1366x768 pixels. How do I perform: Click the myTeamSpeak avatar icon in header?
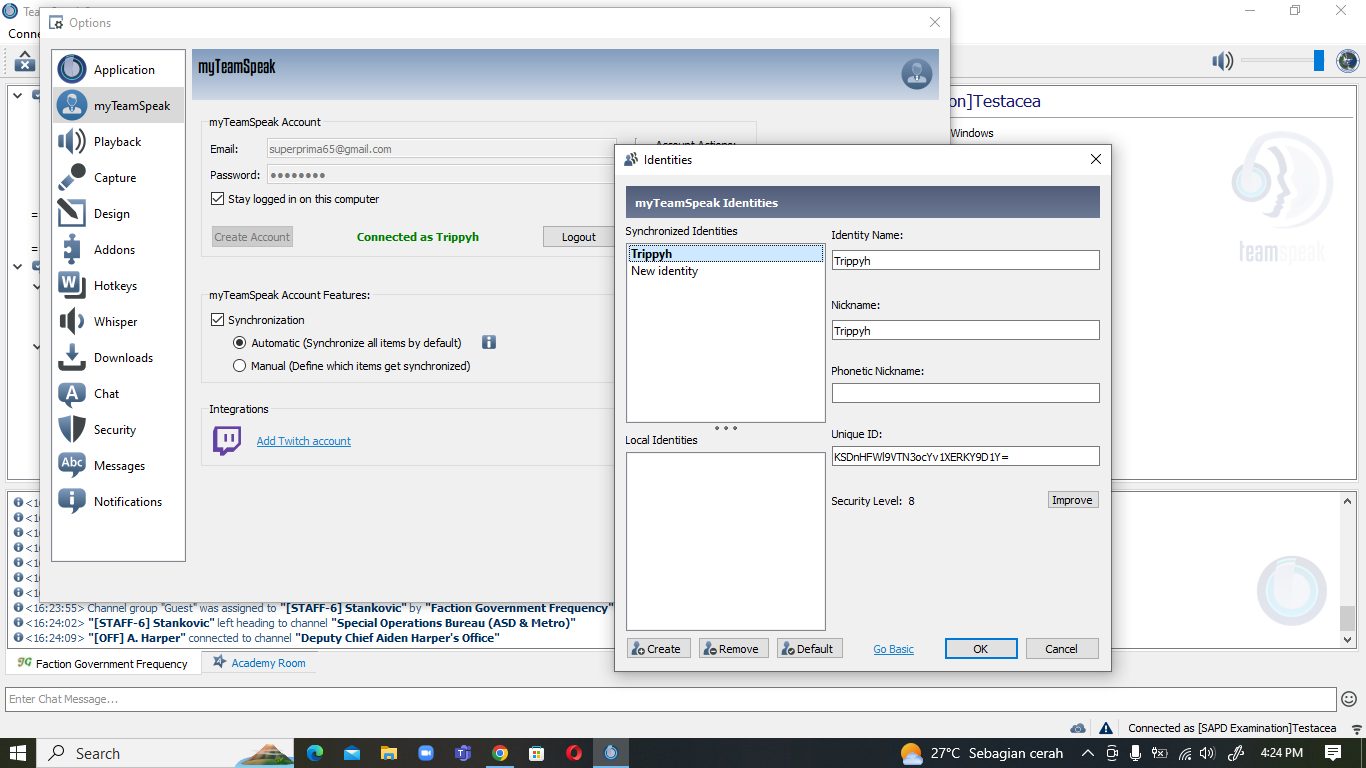point(916,74)
